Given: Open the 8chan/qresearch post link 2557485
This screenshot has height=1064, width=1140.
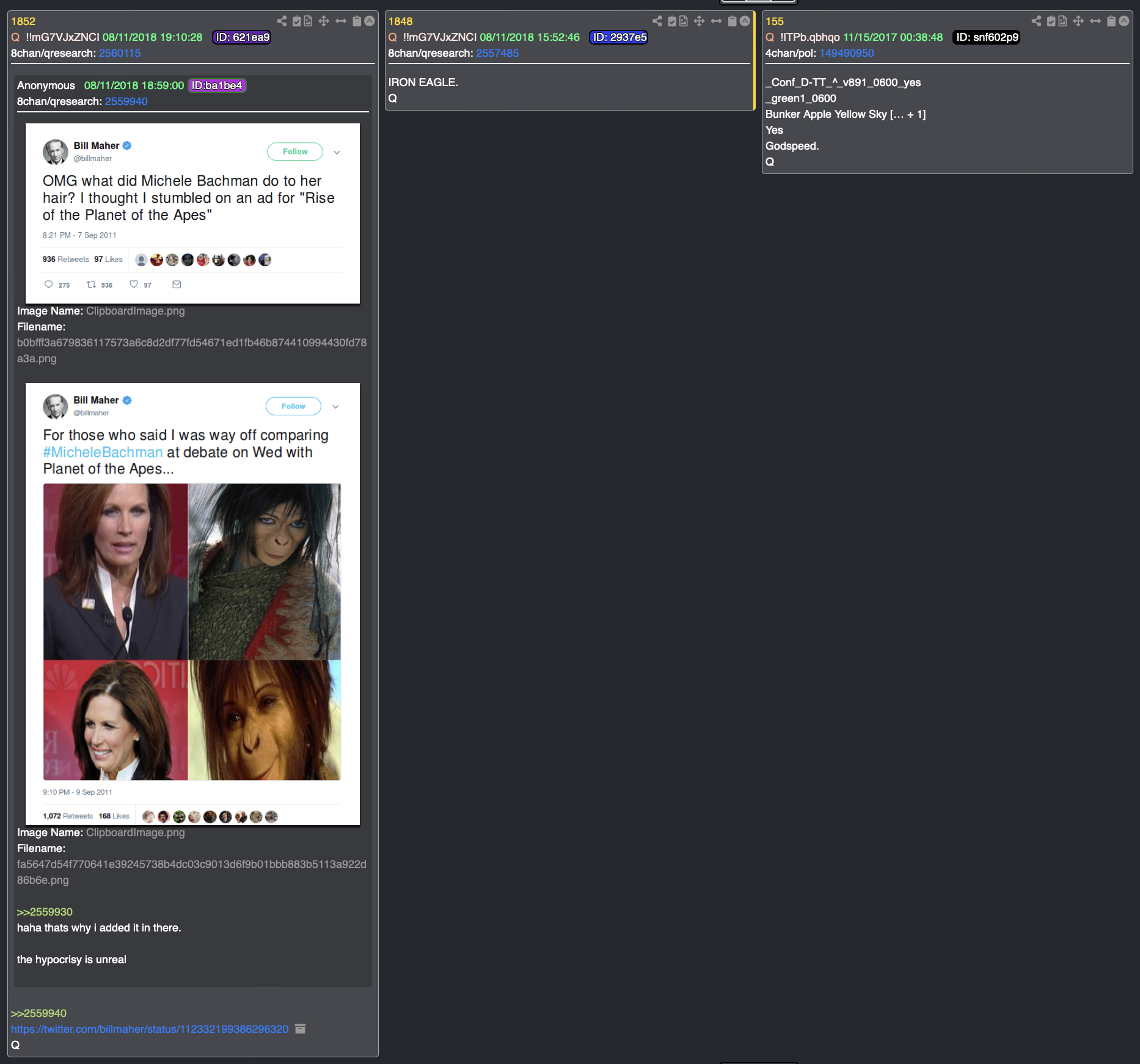Looking at the screenshot, I should [497, 53].
